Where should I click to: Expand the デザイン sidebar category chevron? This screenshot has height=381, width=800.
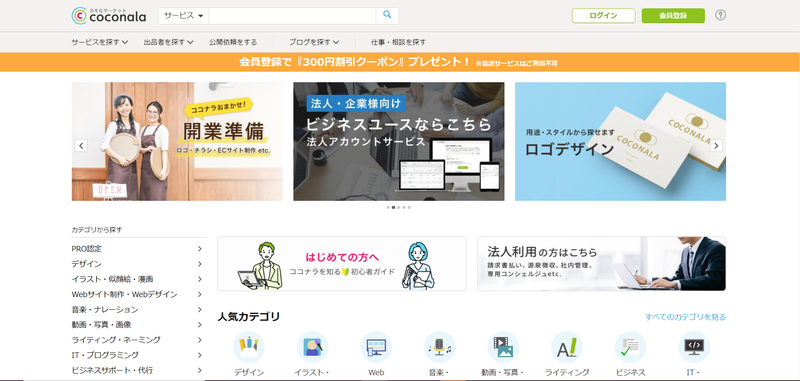(199, 264)
